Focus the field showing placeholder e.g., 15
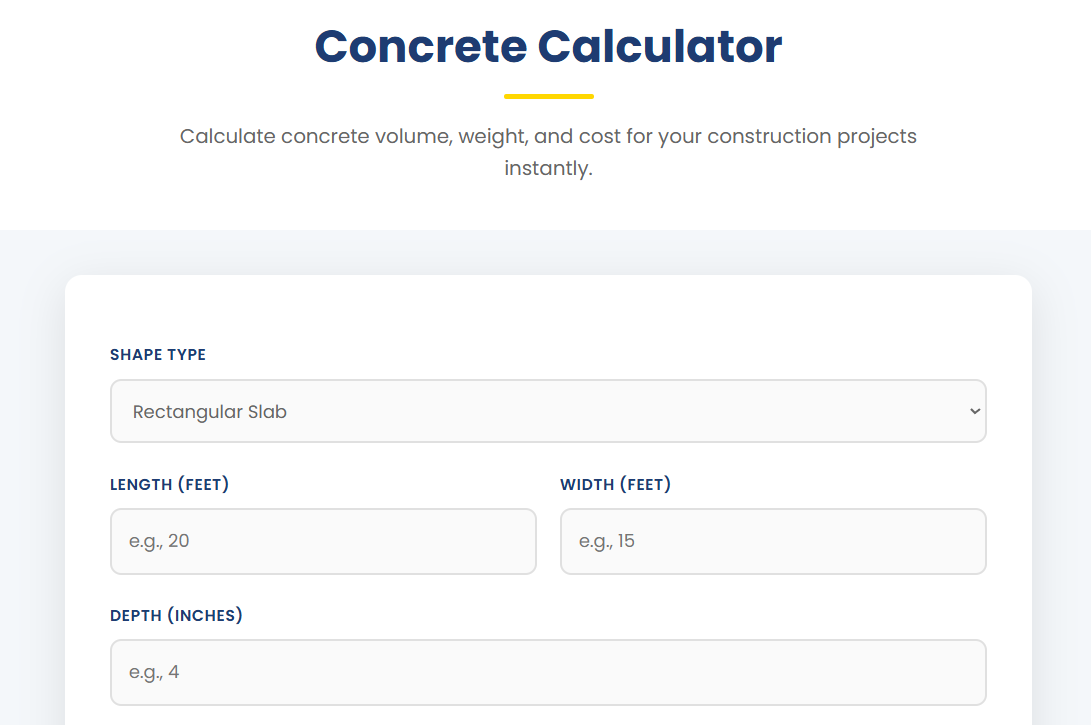Image resolution: width=1091 pixels, height=725 pixels. click(773, 541)
